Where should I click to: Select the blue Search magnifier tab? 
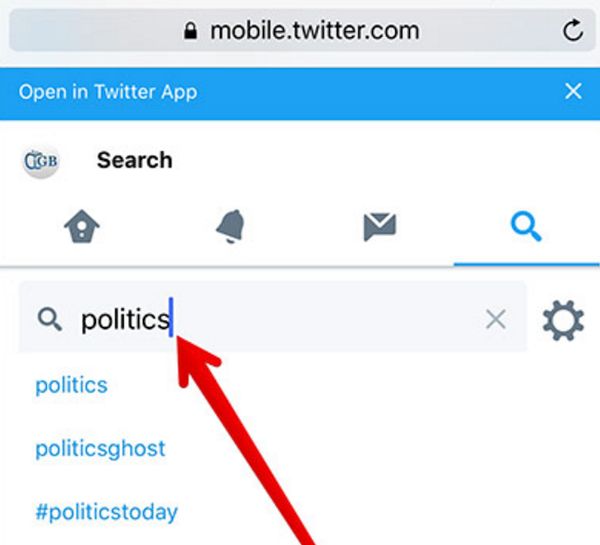tap(526, 226)
